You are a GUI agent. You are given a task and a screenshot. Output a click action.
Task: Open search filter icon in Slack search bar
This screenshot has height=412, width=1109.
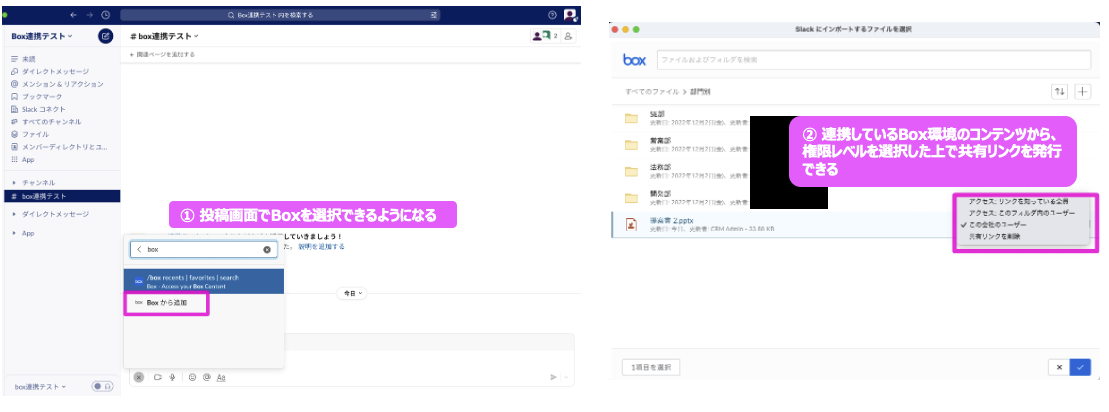click(x=434, y=15)
